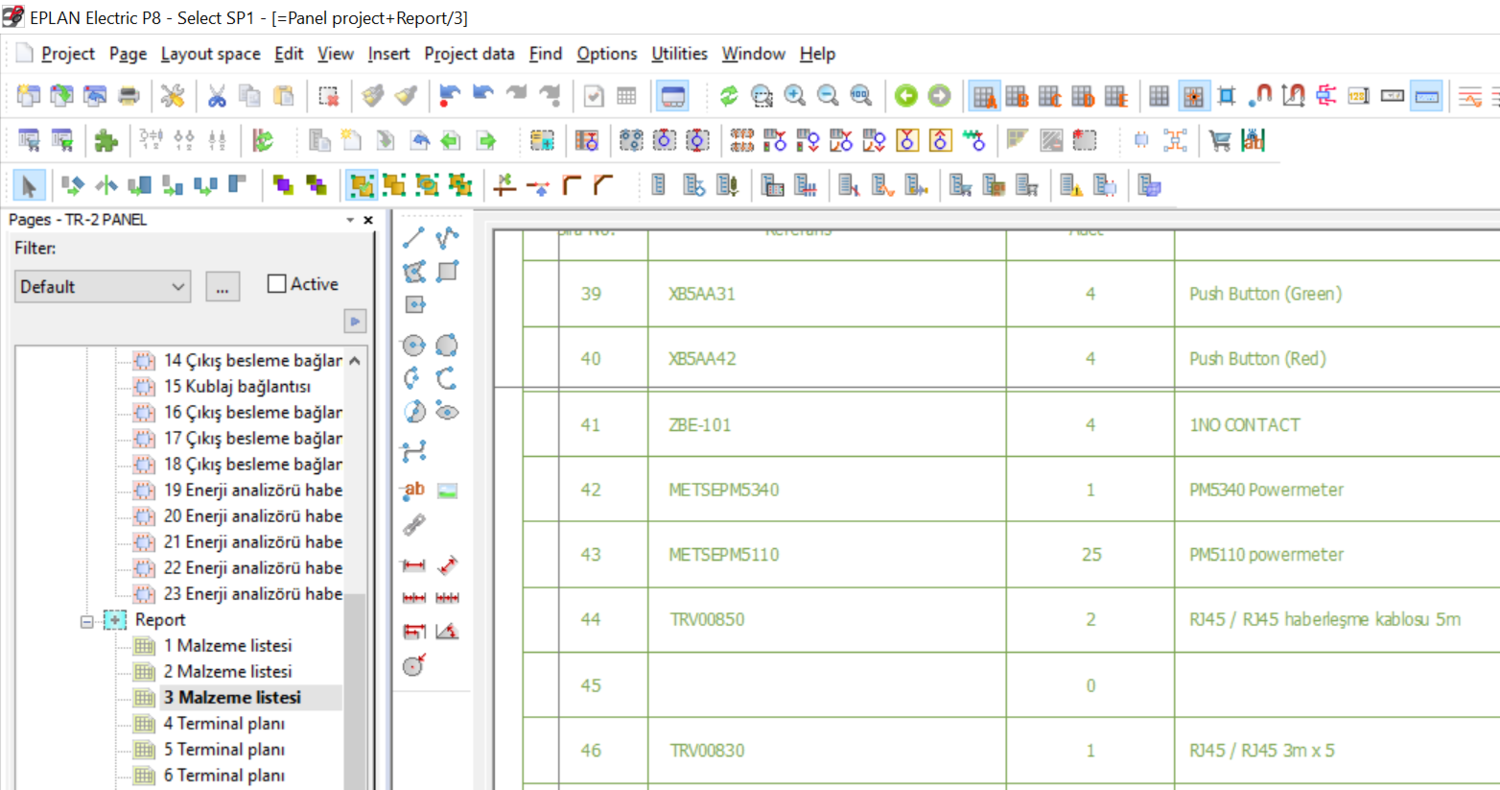Select the Line drawing tool

pos(414,238)
